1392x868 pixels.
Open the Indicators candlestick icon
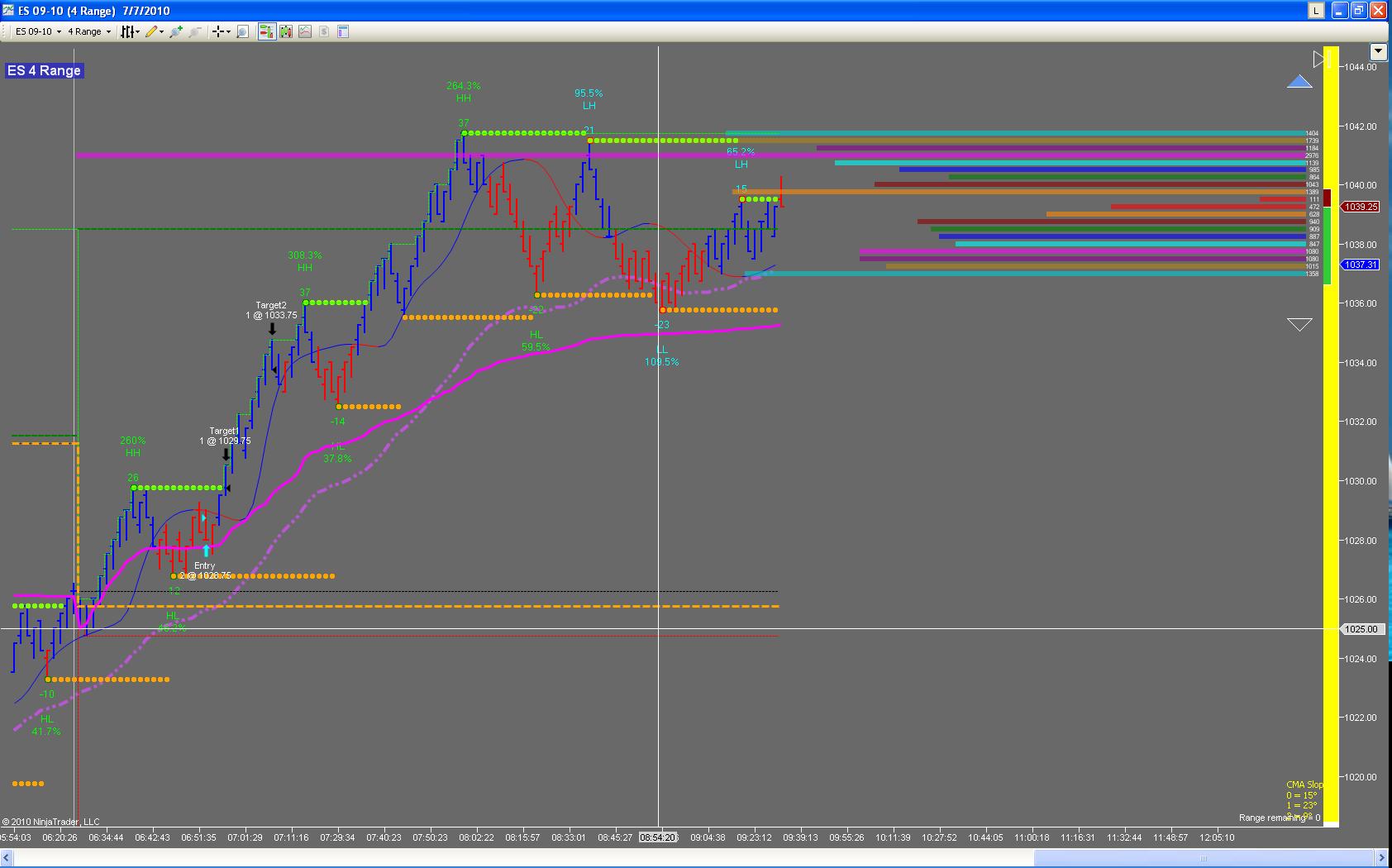[x=286, y=31]
